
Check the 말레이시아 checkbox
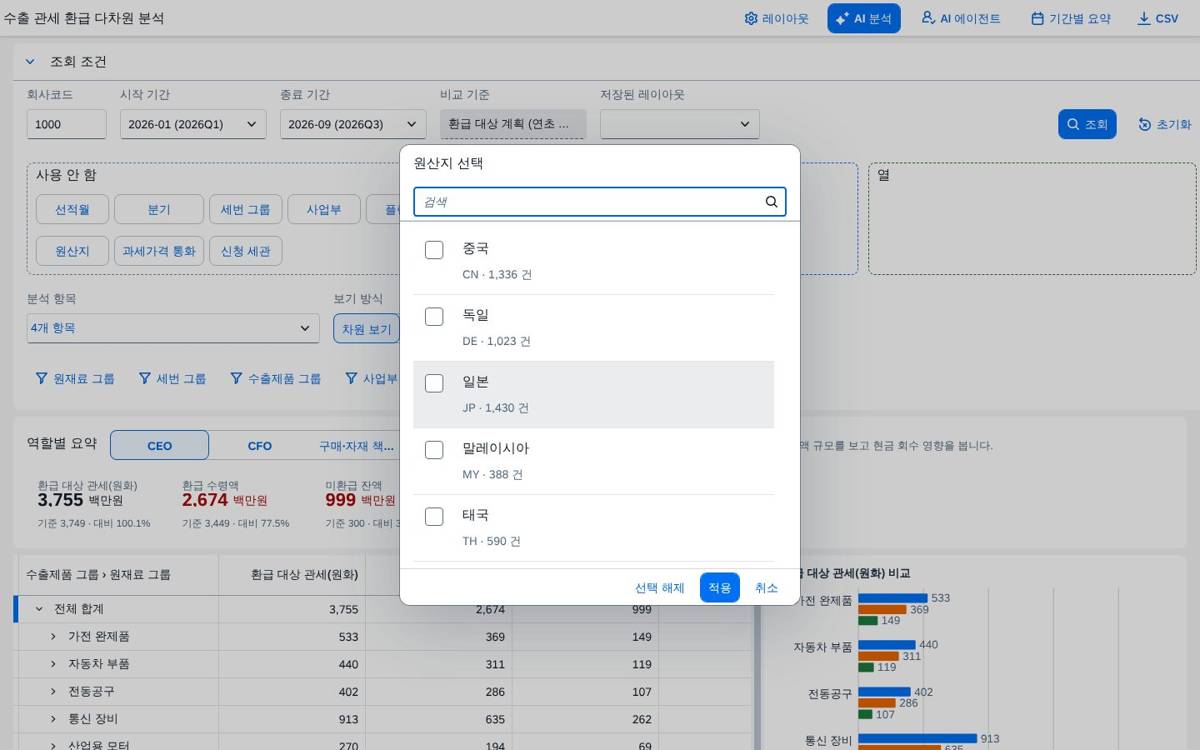pos(434,450)
